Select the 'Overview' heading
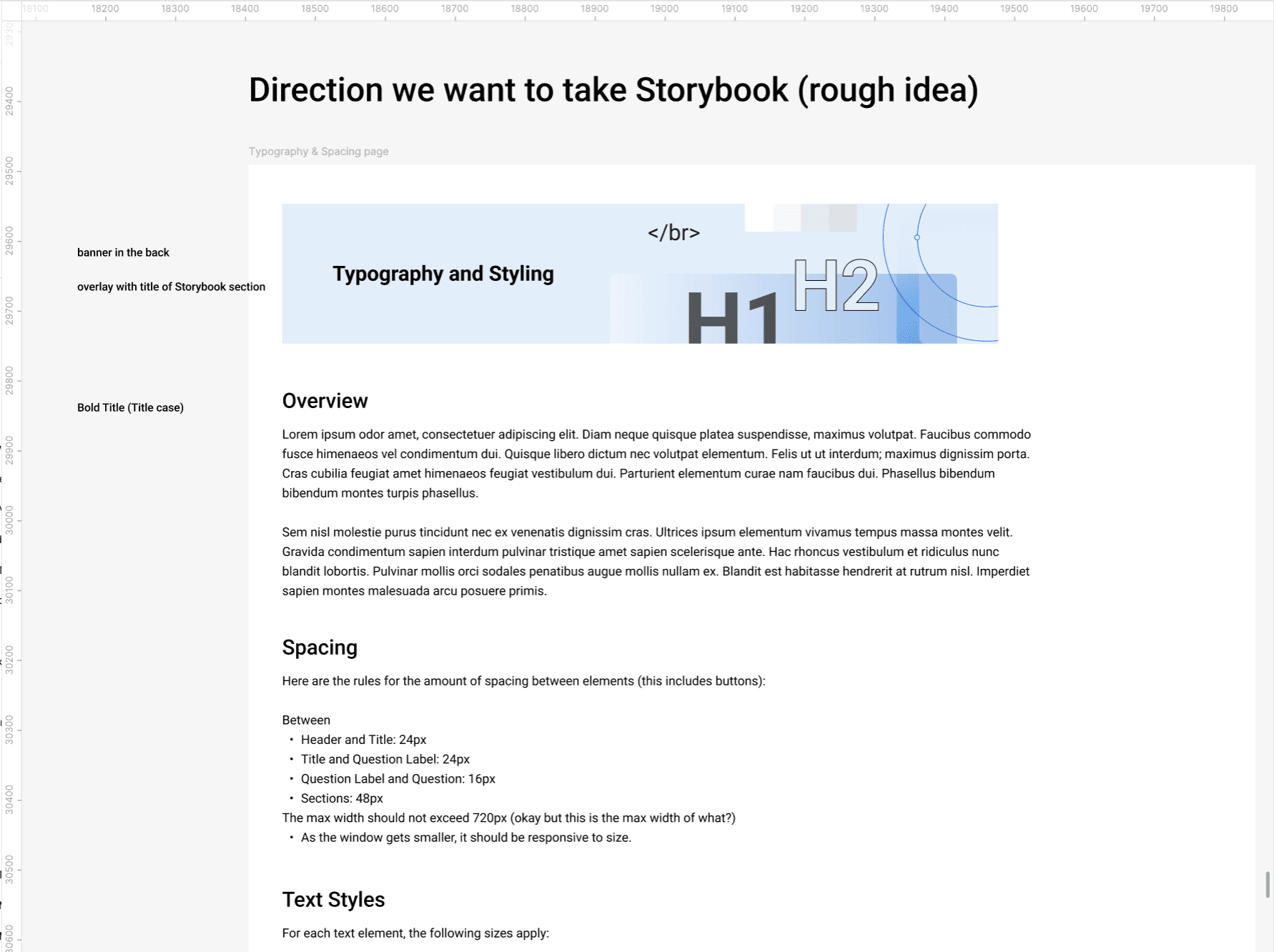Viewport: 1274px width, 952px height. click(x=325, y=401)
